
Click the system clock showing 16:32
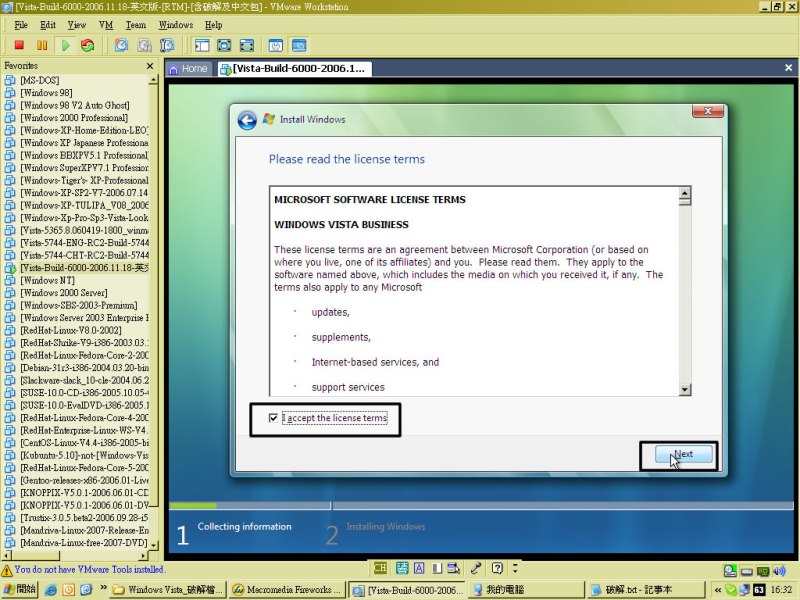pyautogui.click(x=781, y=590)
